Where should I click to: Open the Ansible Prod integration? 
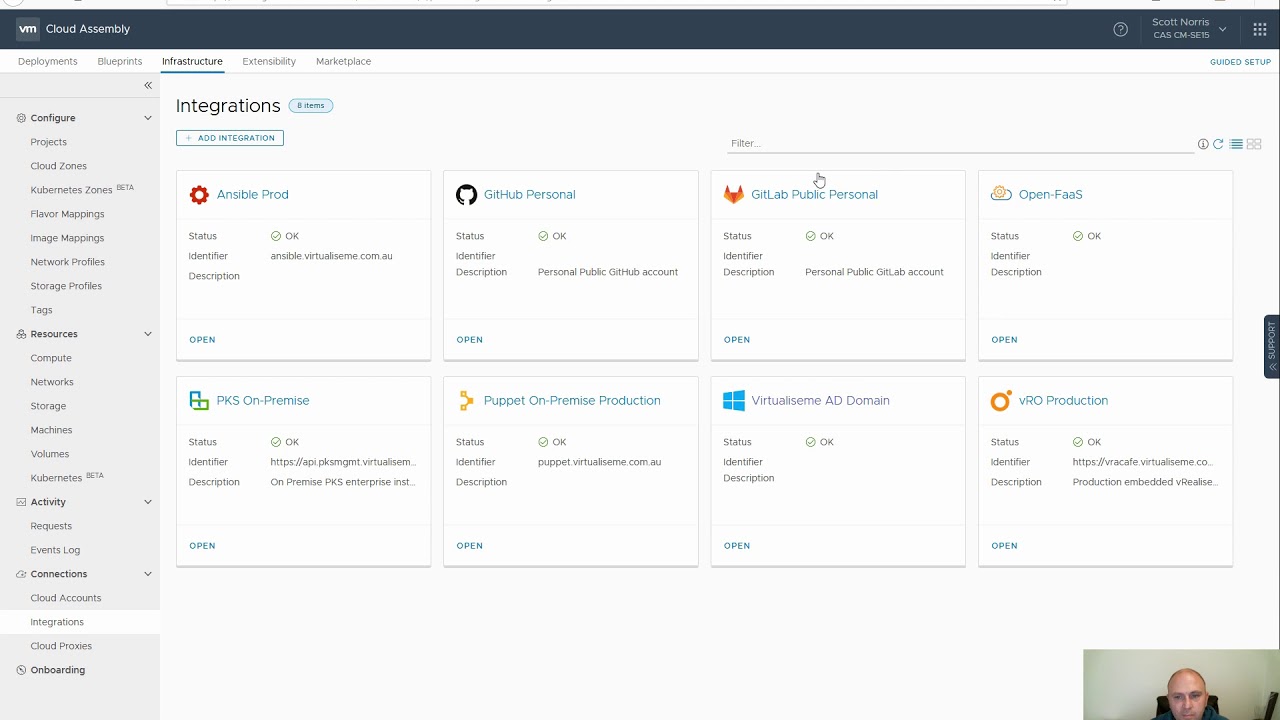pos(202,340)
